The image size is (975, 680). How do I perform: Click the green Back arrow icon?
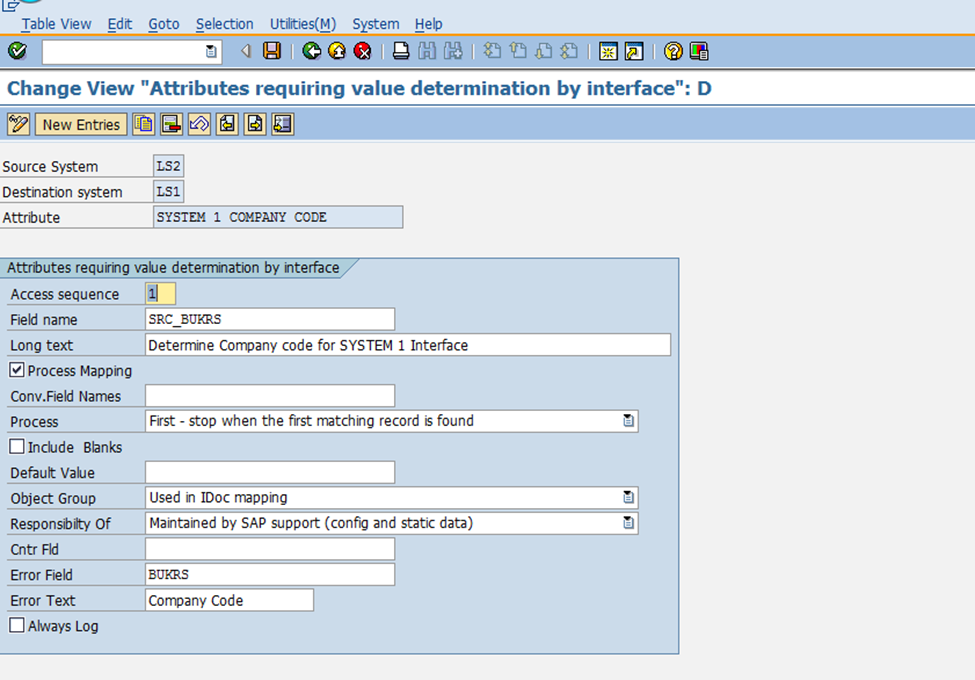coord(311,51)
